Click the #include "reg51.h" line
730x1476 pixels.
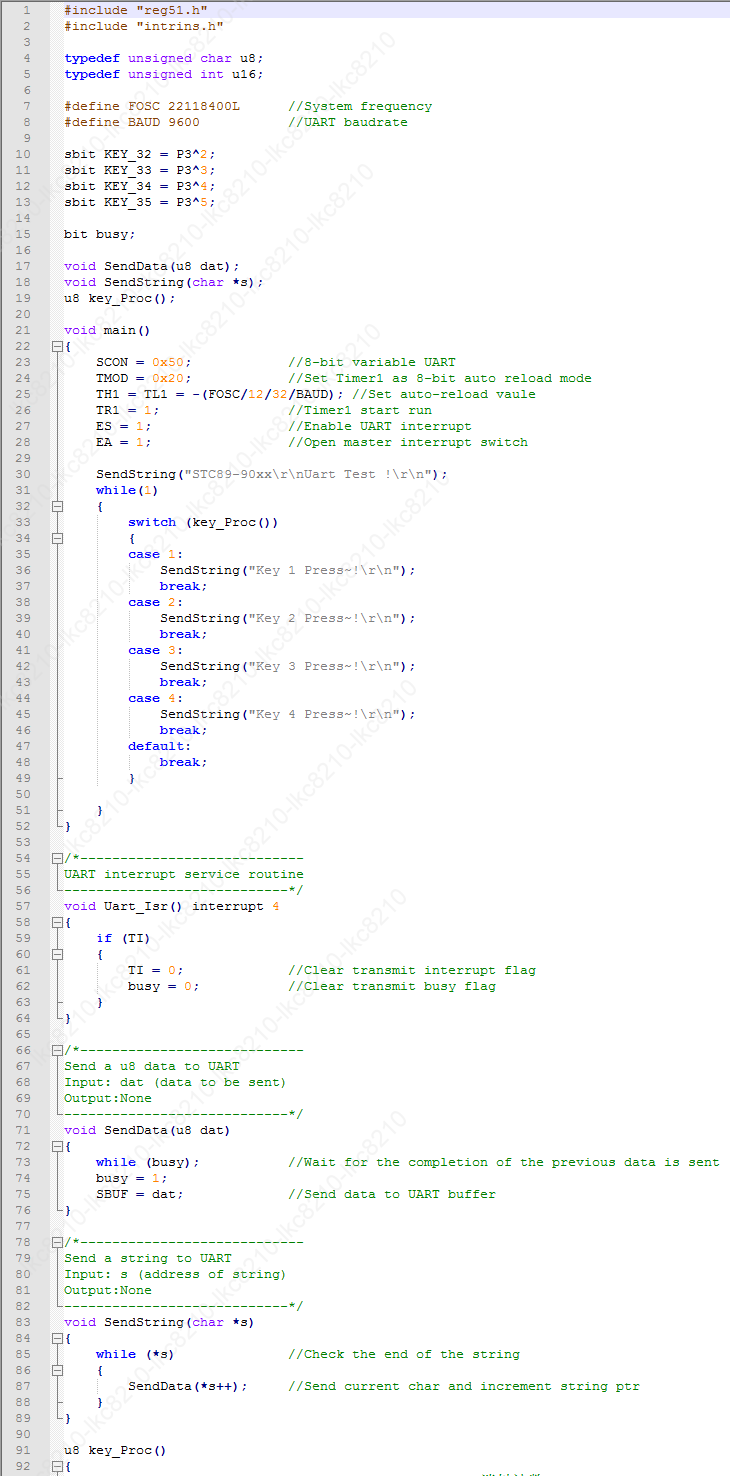click(136, 10)
